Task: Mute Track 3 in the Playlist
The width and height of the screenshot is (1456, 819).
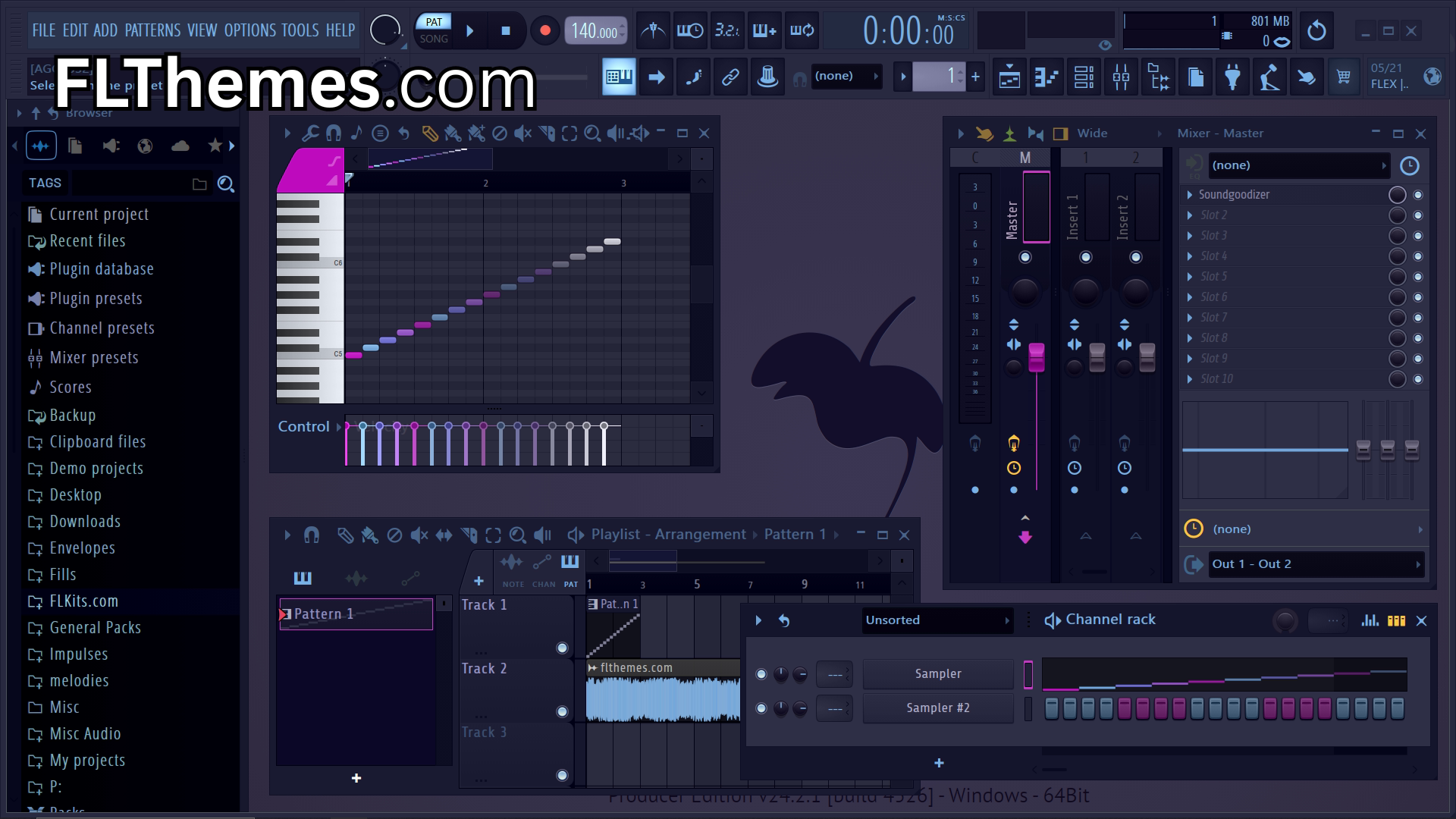Action: pyautogui.click(x=562, y=775)
